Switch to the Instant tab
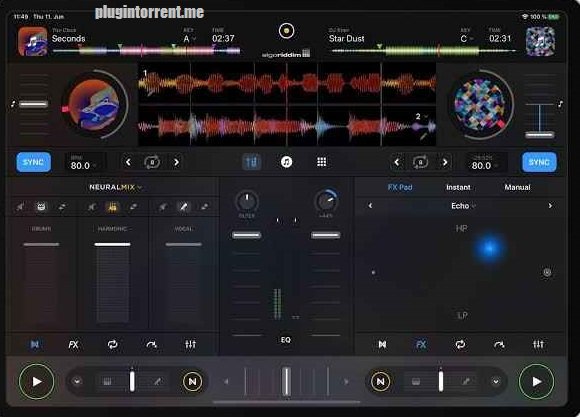 coord(458,187)
